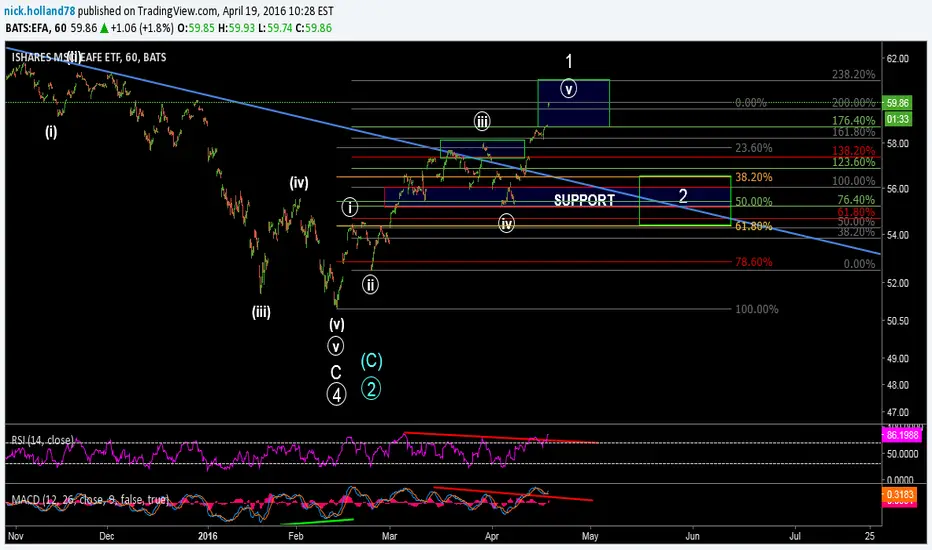This screenshot has height=550, width=932.
Task: Click the SUPPORT text in blue zone
Action: click(584, 200)
